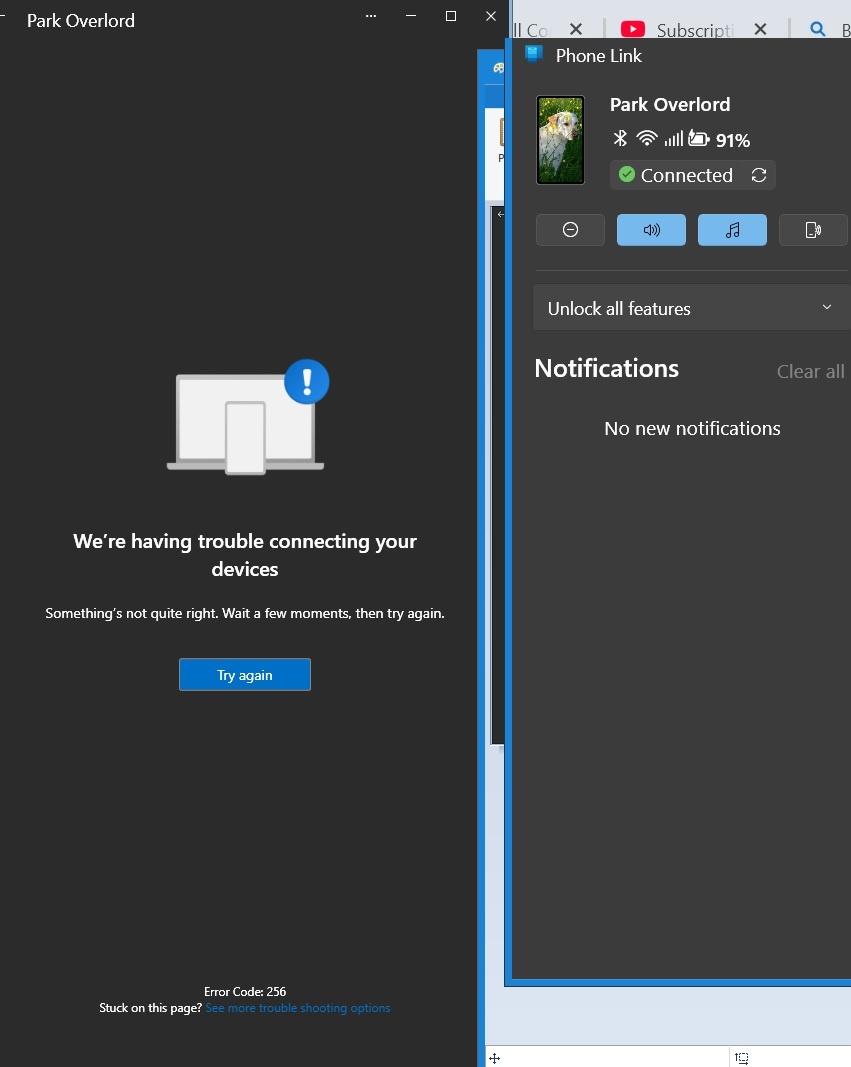
Task: Clear all notifications in Phone Link
Action: tap(810, 372)
